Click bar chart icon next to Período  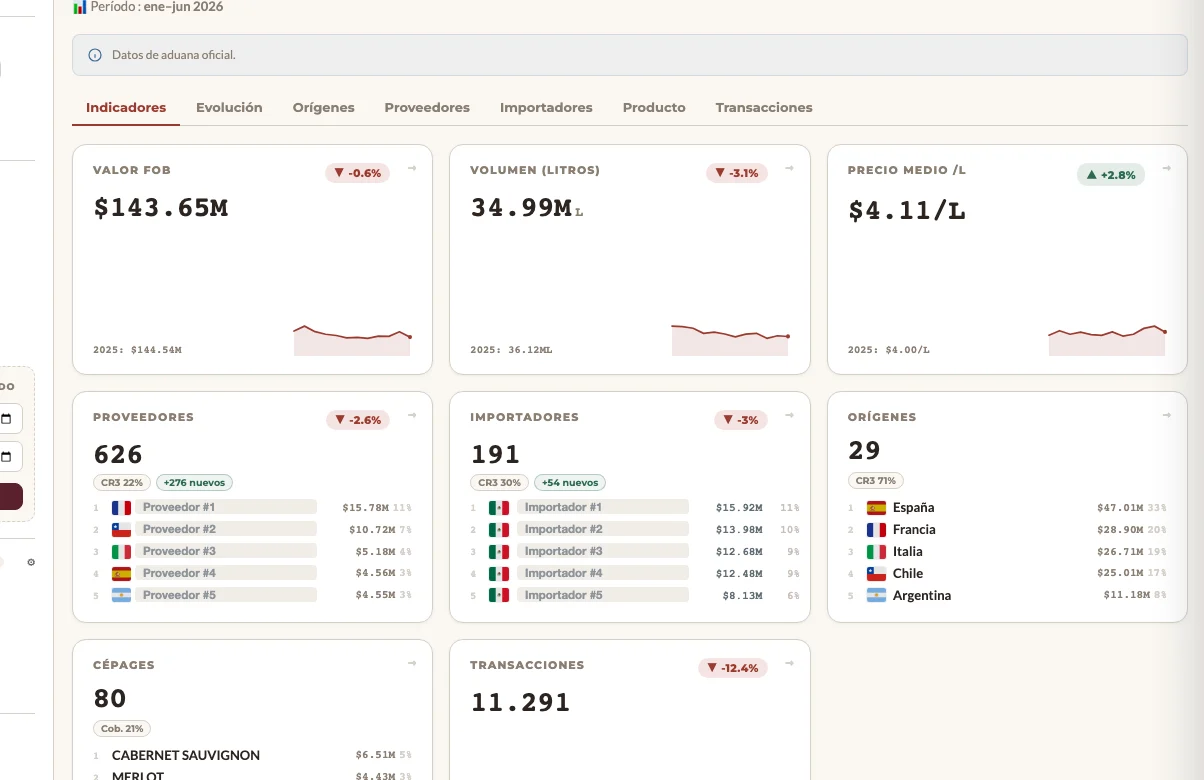pos(80,7)
